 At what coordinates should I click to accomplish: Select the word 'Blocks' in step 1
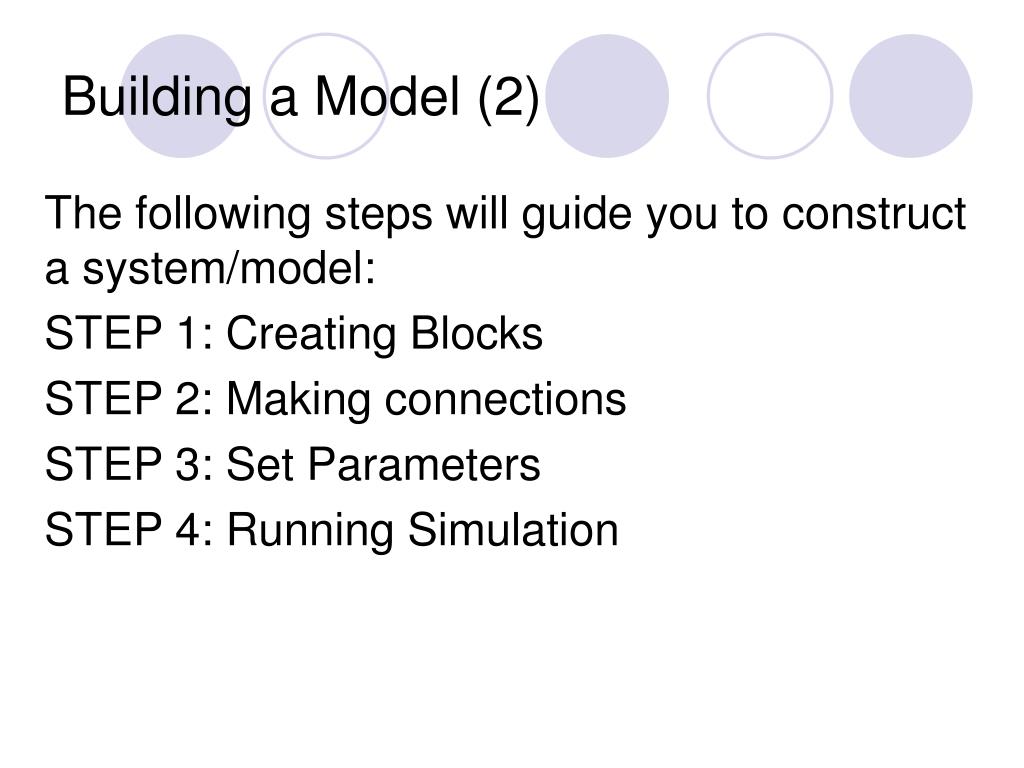477,334
